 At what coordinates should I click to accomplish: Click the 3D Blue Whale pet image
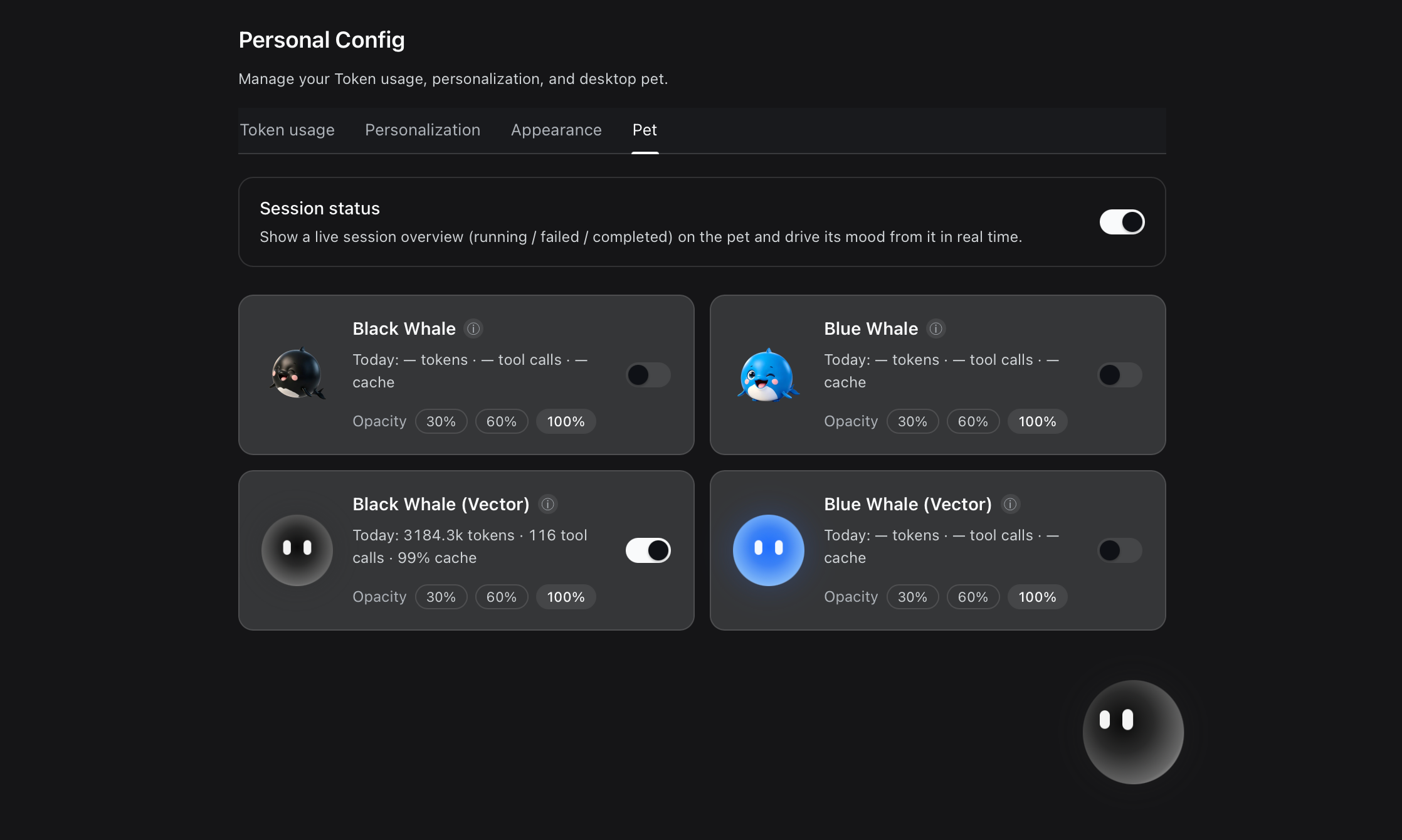click(x=768, y=375)
